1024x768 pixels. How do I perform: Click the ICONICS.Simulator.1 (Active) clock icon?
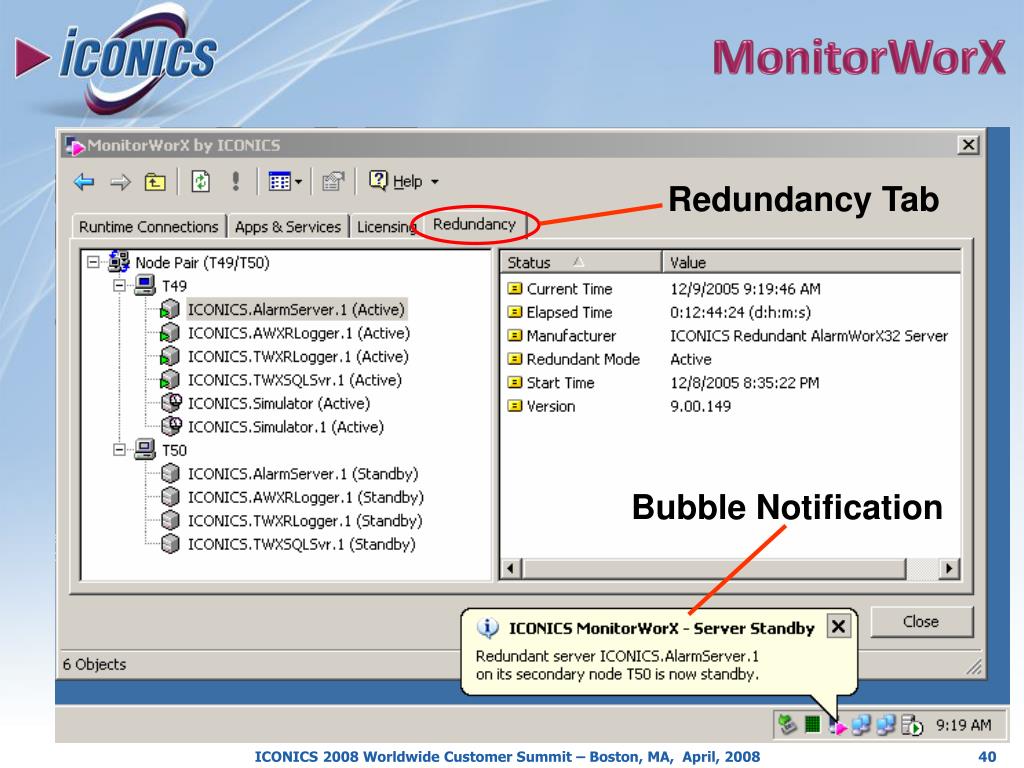172,426
